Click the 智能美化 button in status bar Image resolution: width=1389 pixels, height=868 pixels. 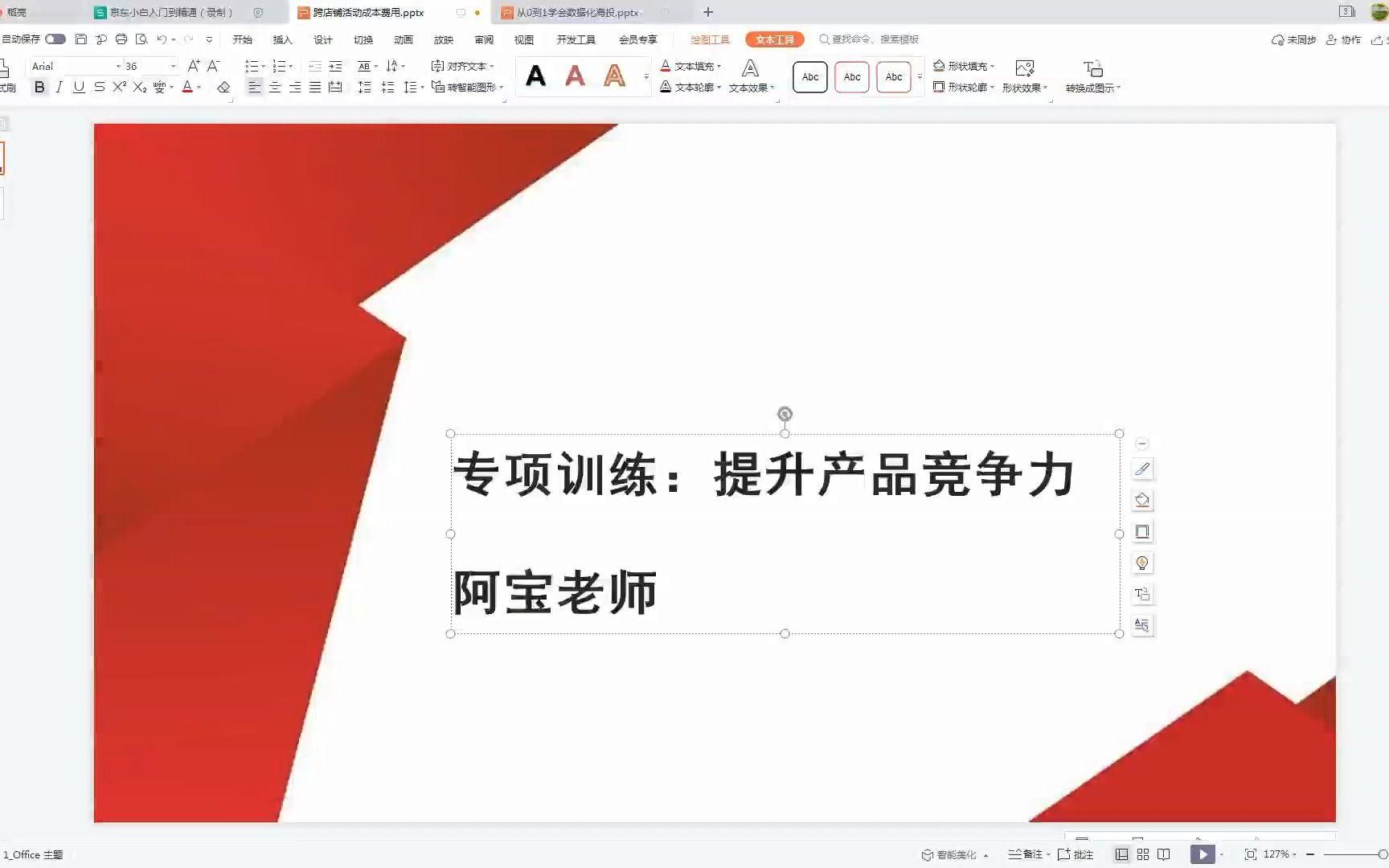(955, 854)
